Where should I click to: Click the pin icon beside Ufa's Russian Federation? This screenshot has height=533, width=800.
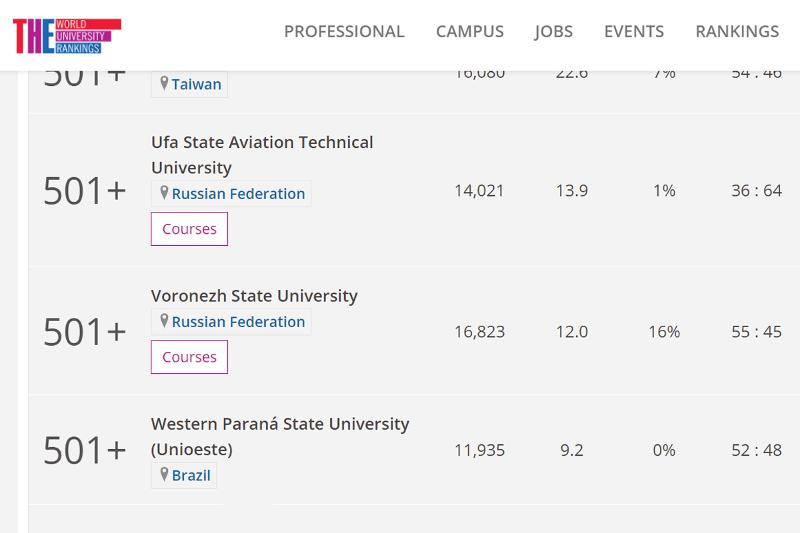click(164, 193)
